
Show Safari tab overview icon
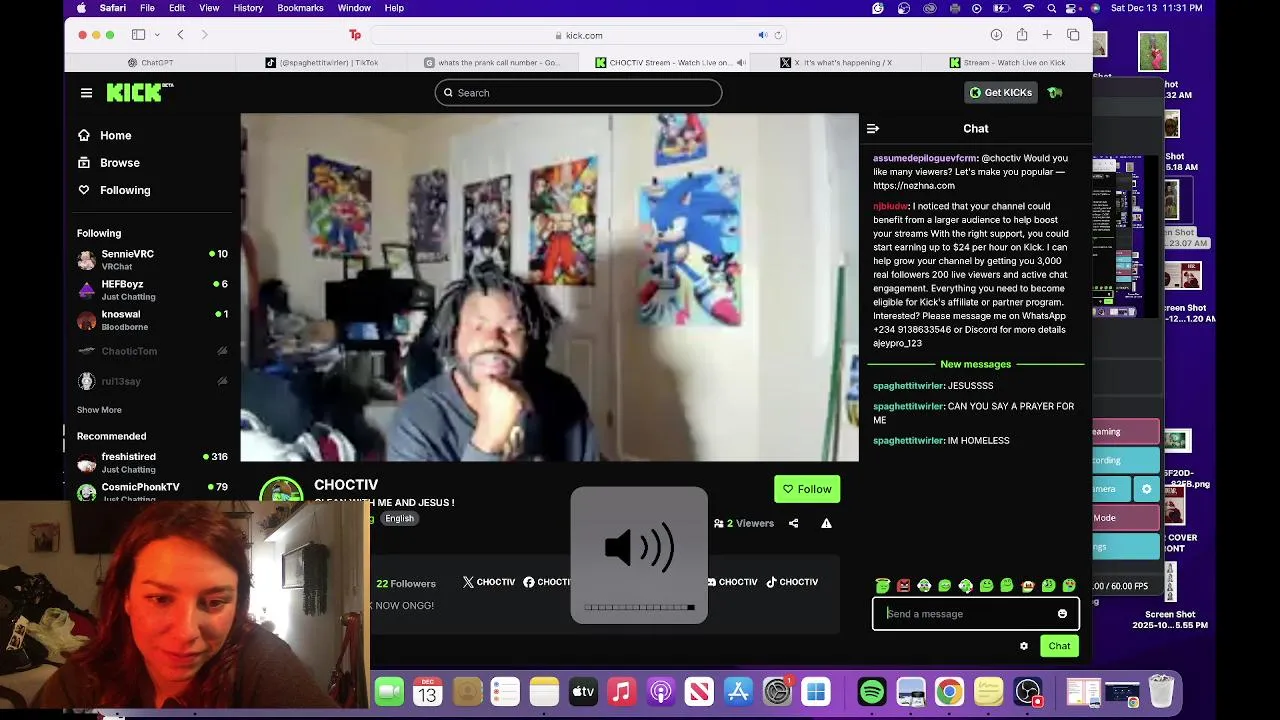coord(1073,35)
